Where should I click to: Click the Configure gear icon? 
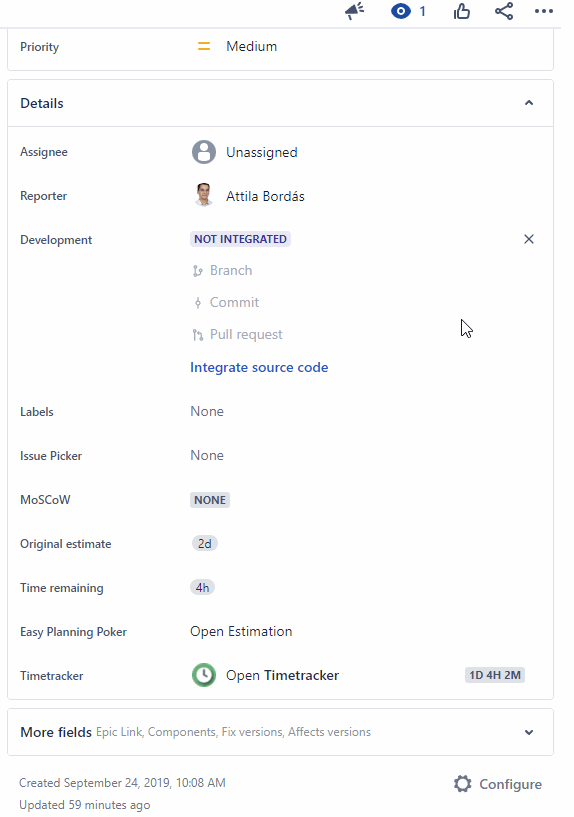pyautogui.click(x=463, y=784)
